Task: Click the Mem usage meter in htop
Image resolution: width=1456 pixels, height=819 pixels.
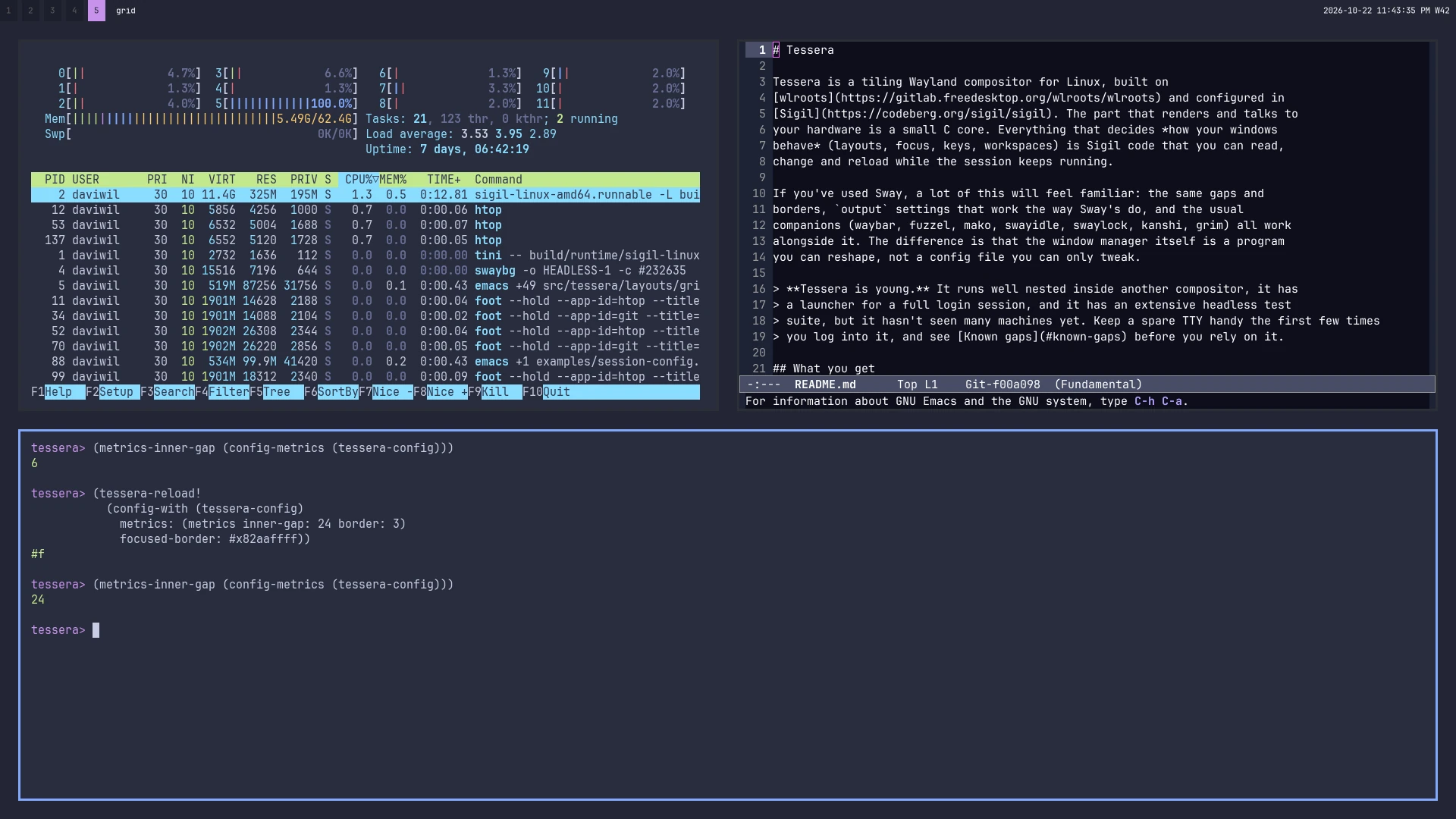Action: click(202, 119)
